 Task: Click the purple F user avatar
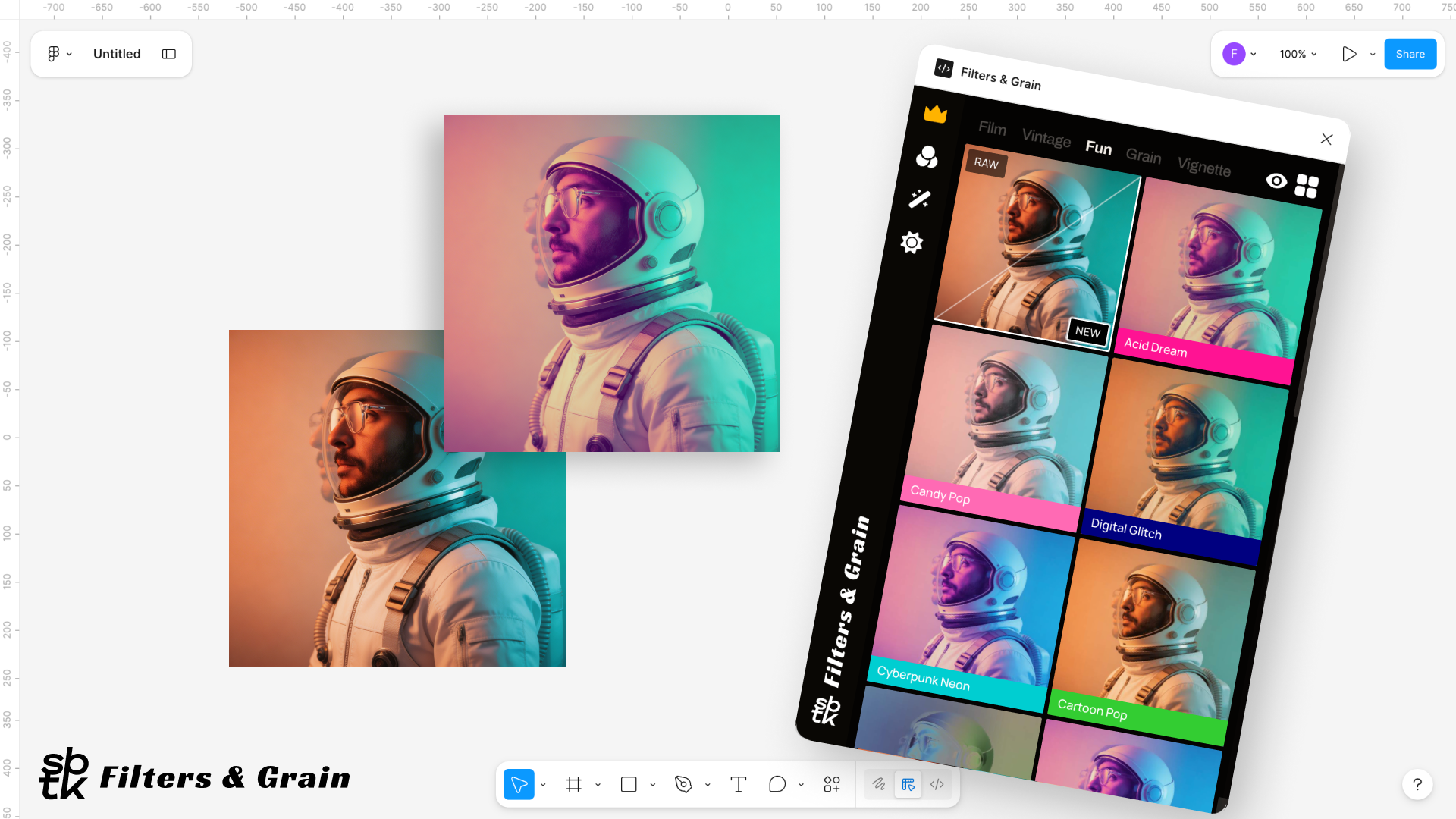(1234, 54)
